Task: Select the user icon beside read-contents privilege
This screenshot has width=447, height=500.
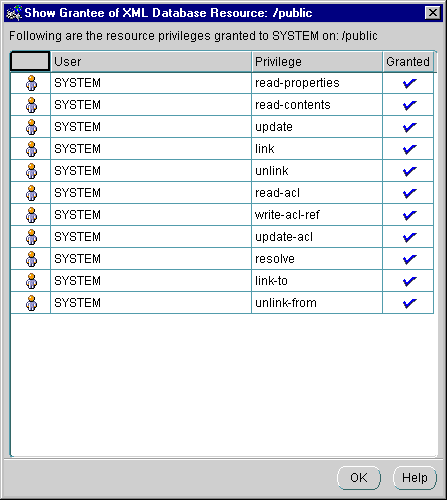Action: (31, 105)
